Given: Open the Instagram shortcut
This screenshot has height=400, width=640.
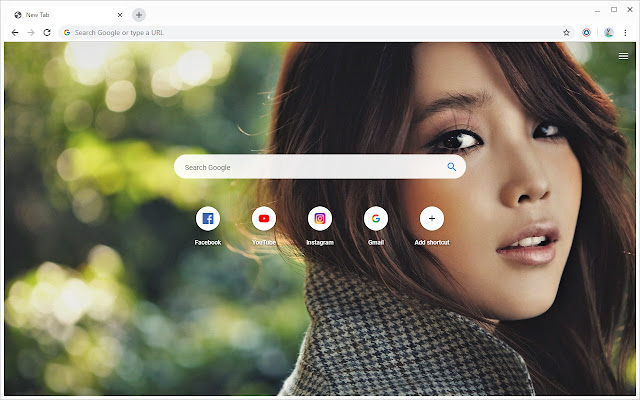Looking at the screenshot, I should (x=320, y=219).
